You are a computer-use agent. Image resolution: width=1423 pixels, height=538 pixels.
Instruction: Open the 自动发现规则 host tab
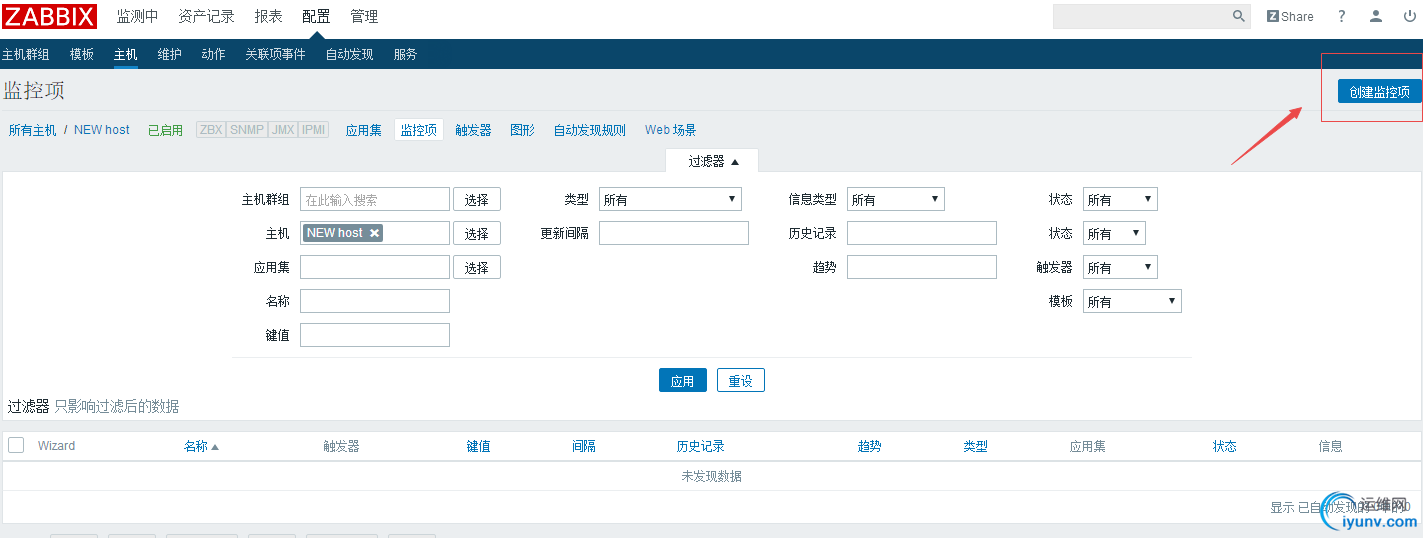click(590, 130)
